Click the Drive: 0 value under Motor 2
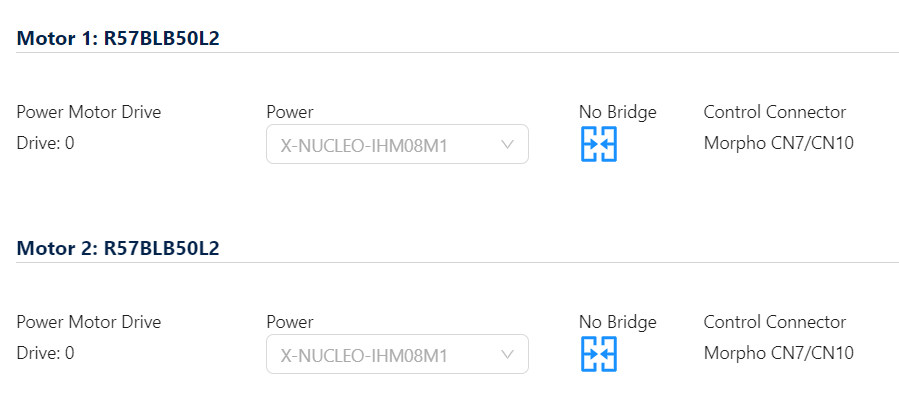 point(46,353)
